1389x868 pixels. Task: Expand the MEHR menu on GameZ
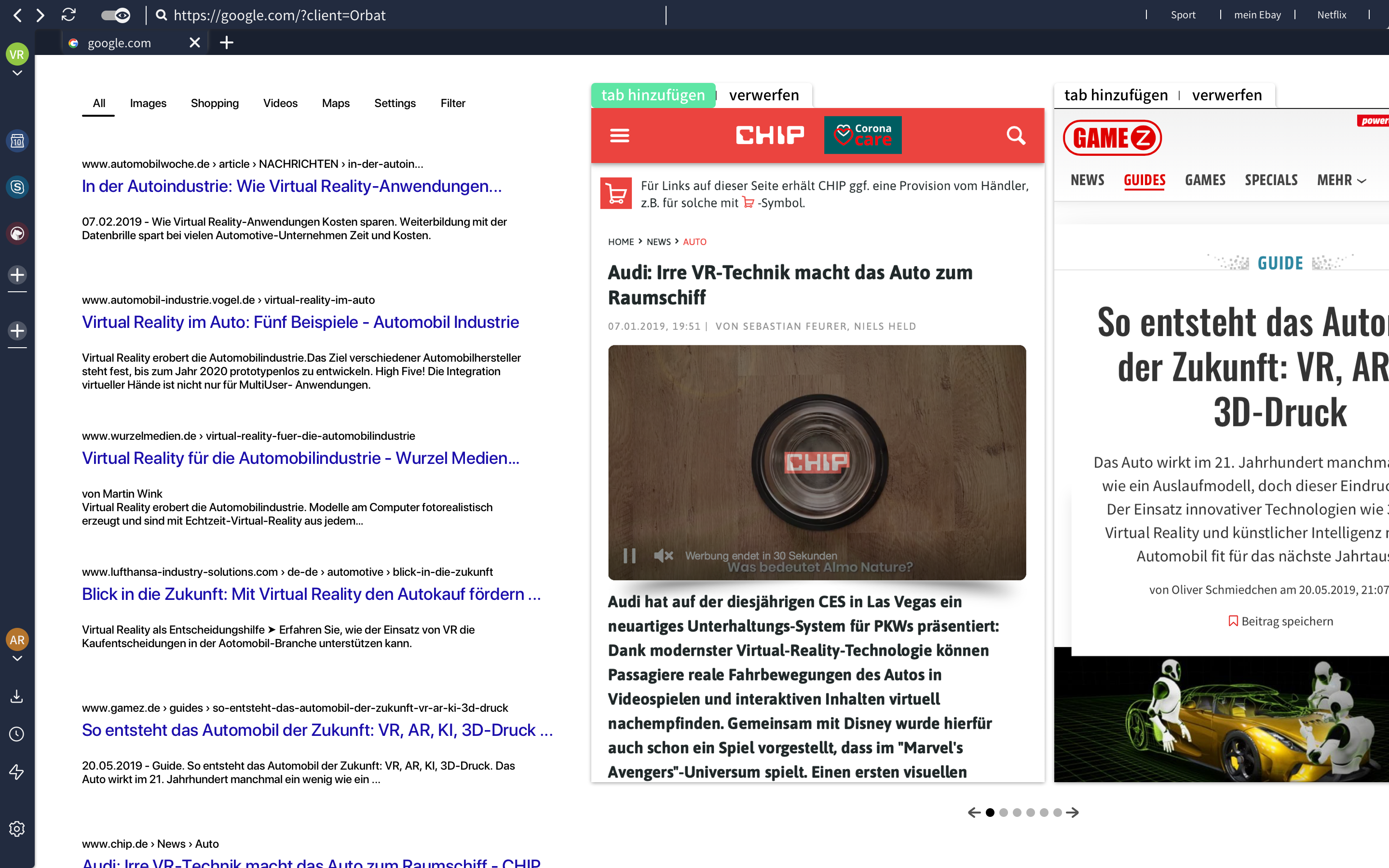1341,180
